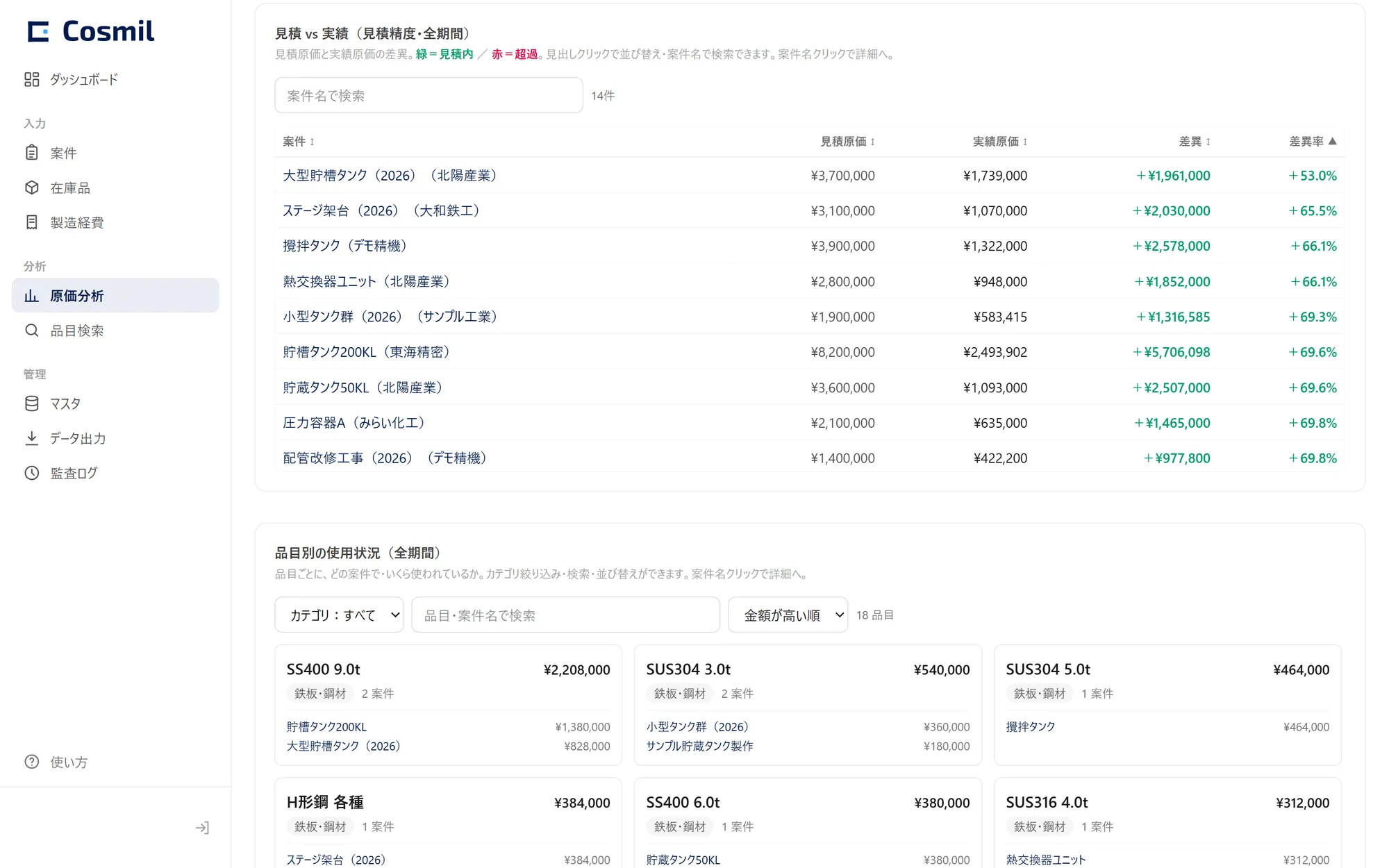Open the 在庫品 menu item

click(115, 187)
